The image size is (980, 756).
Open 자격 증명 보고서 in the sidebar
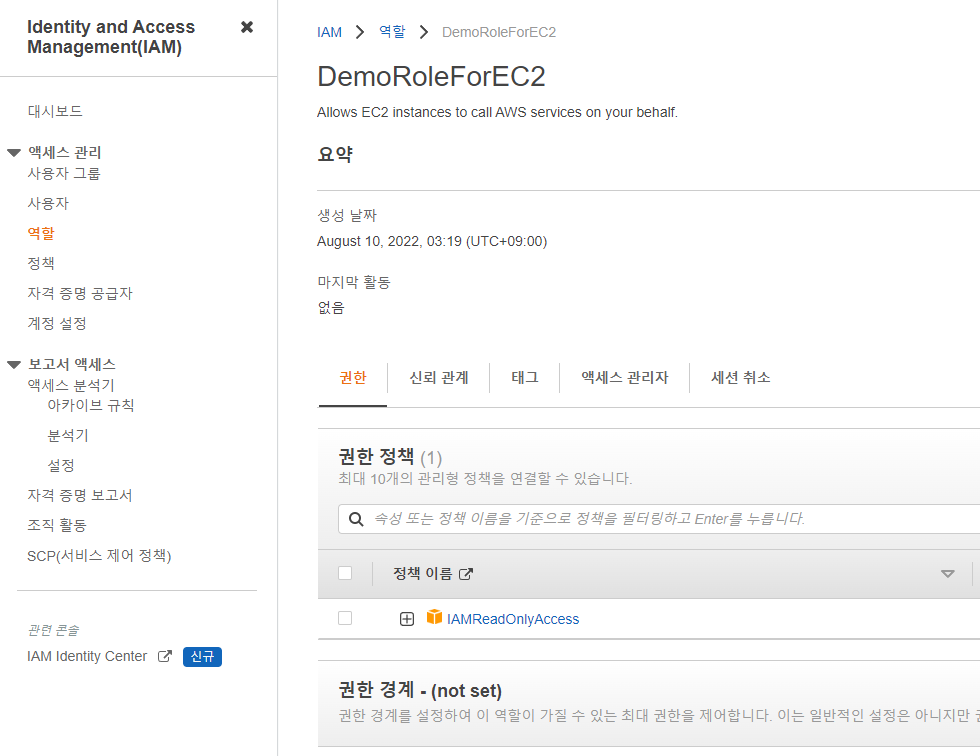[80, 495]
